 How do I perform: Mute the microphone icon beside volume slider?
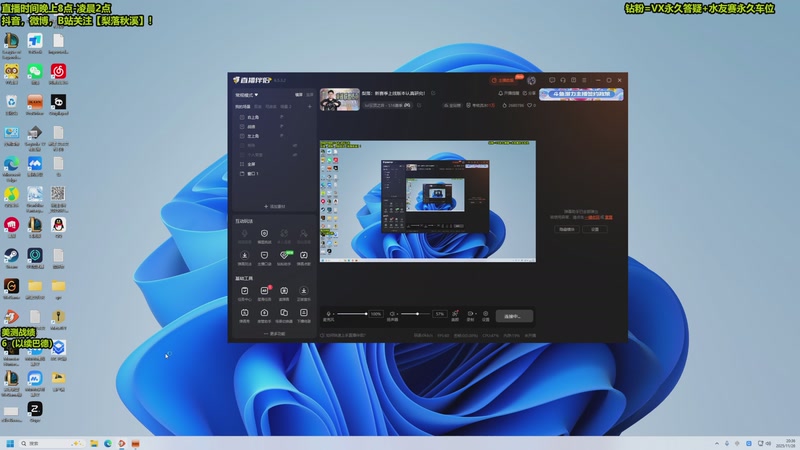pyautogui.click(x=328, y=314)
